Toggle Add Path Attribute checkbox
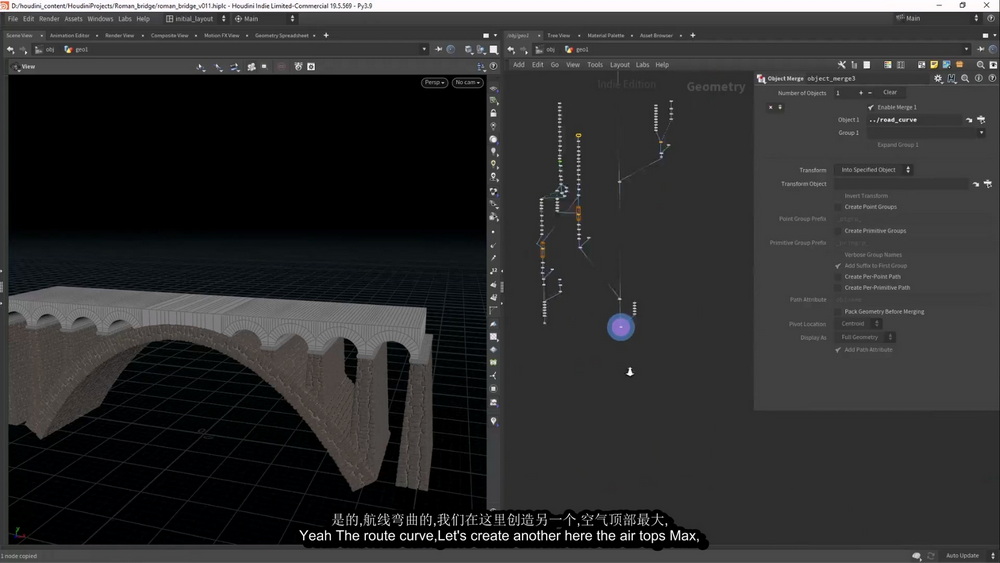The image size is (1000, 563). coord(838,349)
